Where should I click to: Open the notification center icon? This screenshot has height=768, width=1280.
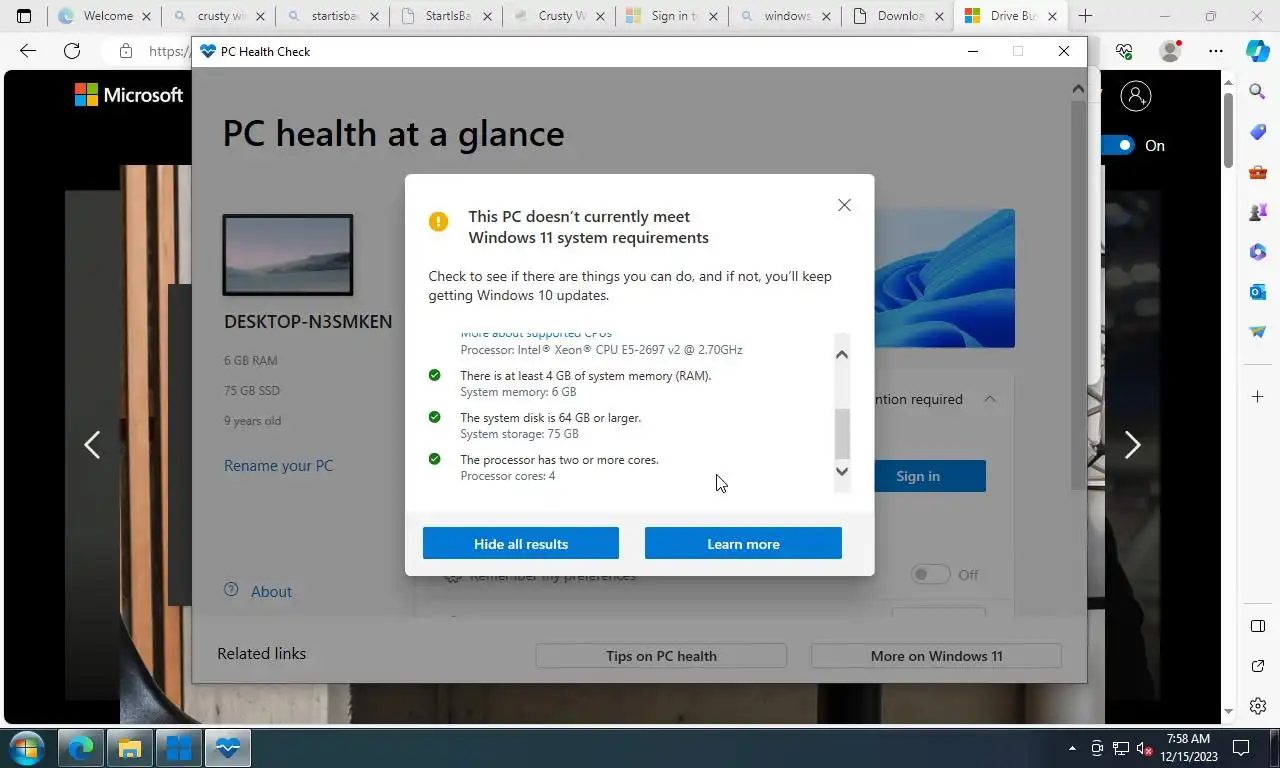coord(1241,748)
